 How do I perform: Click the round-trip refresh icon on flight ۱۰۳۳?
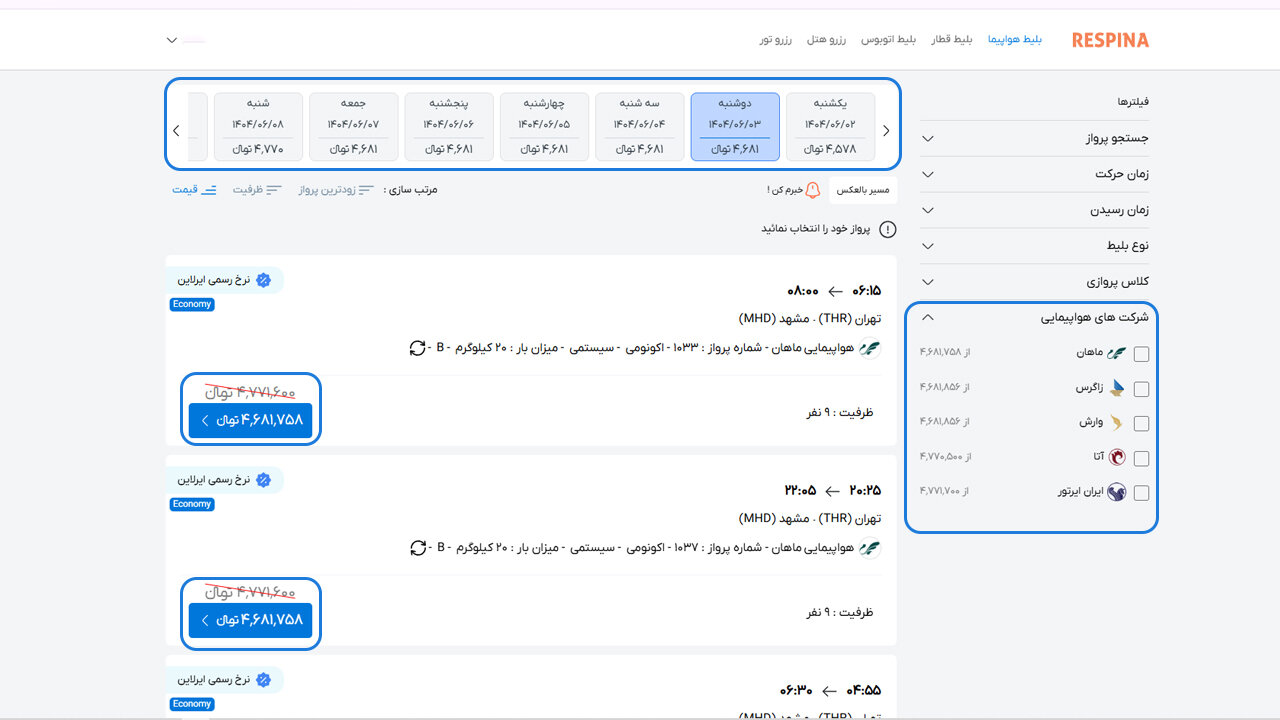(418, 348)
